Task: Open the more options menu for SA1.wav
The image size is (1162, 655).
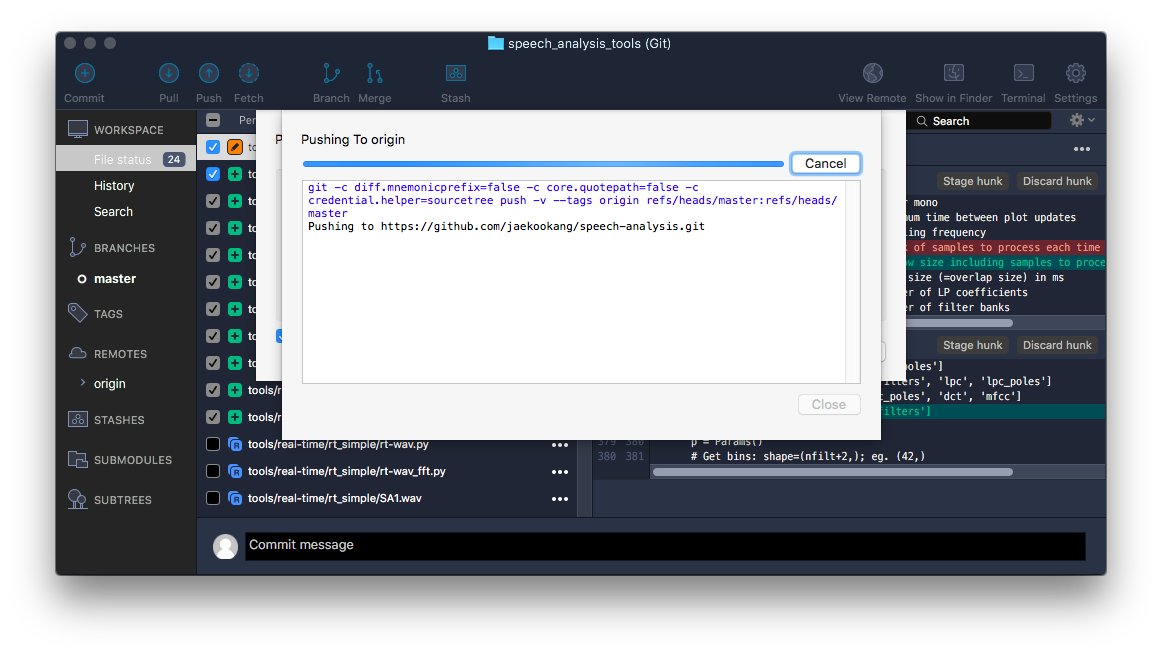Action: (560, 499)
